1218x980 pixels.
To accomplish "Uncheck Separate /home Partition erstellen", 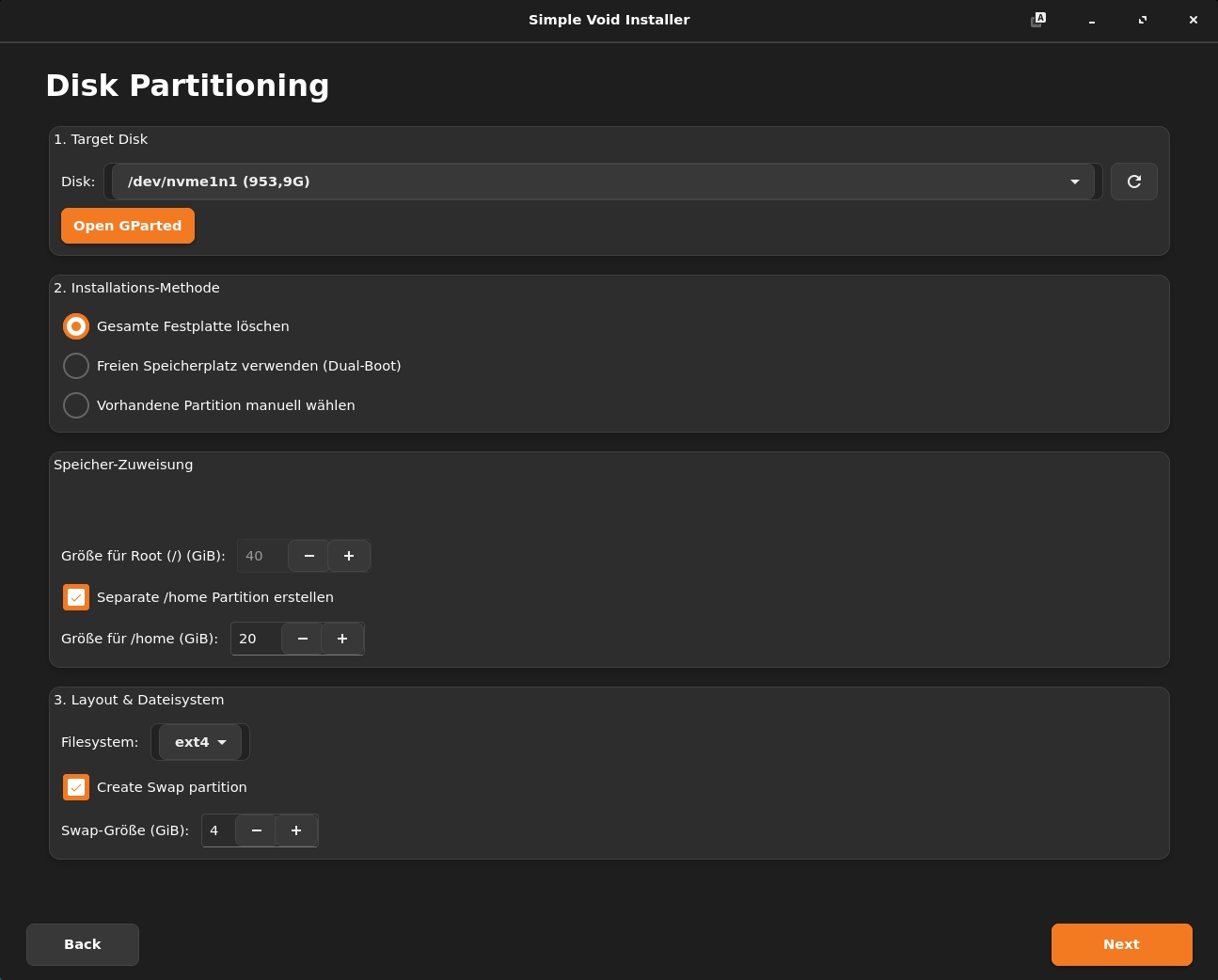I will coord(76,597).
